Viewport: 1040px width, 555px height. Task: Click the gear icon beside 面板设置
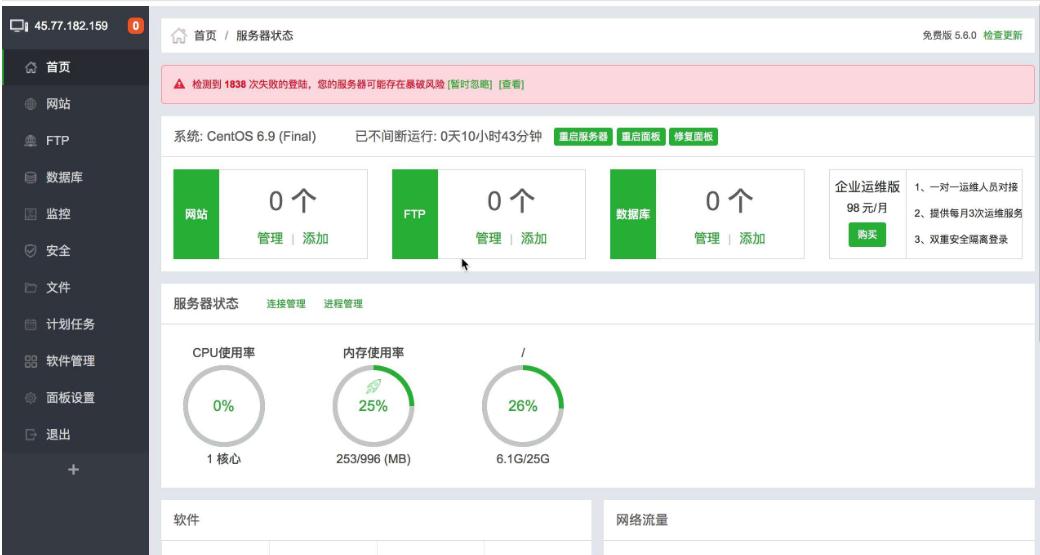pyautogui.click(x=31, y=398)
